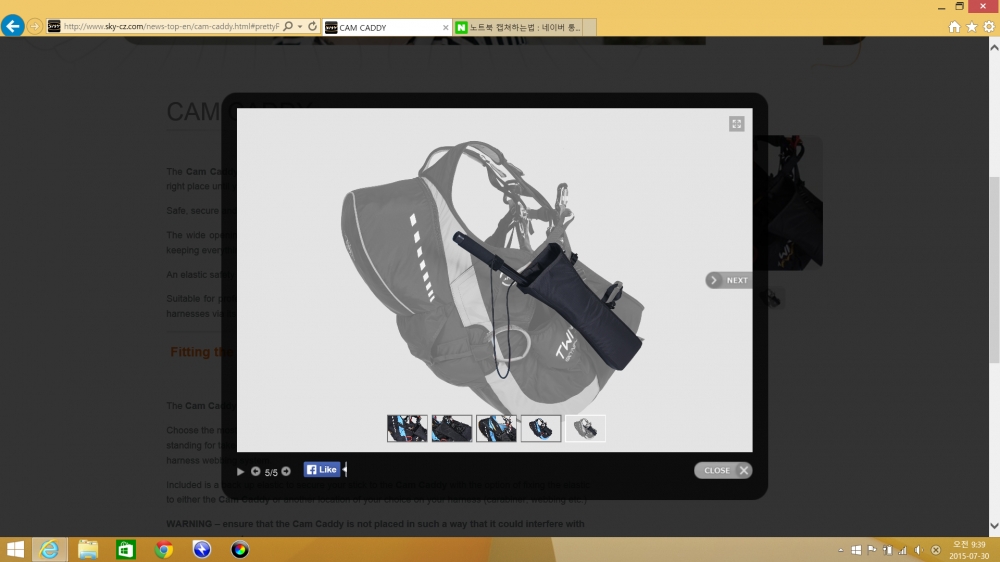Click the vertical scrollbar thumb
Screen dimensions: 1000x562
tap(994, 270)
